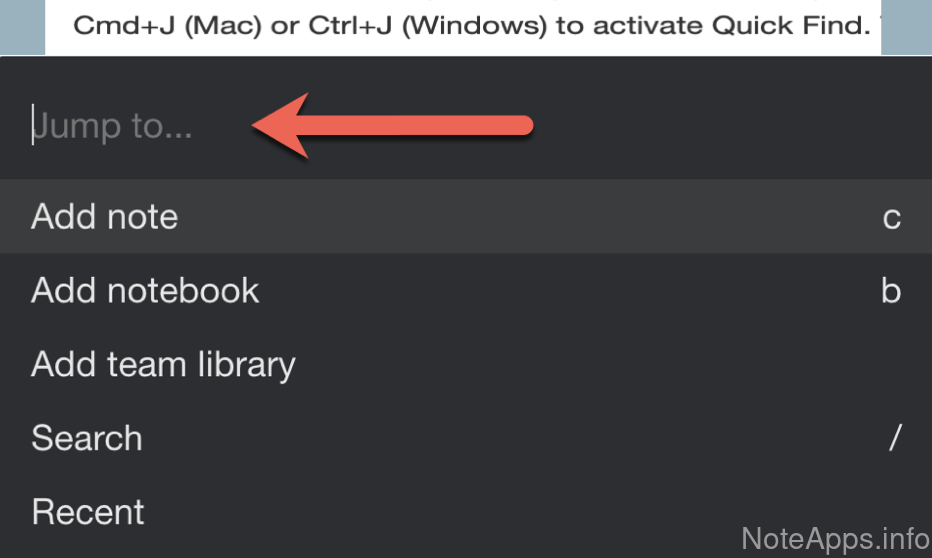Choose "Add notebook" from the list

pyautogui.click(x=146, y=291)
